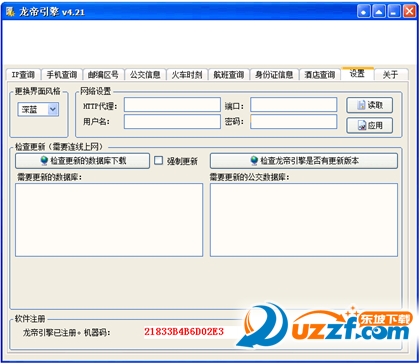Select the 公交信息 tab
This screenshot has height=364, width=420.
pos(145,75)
